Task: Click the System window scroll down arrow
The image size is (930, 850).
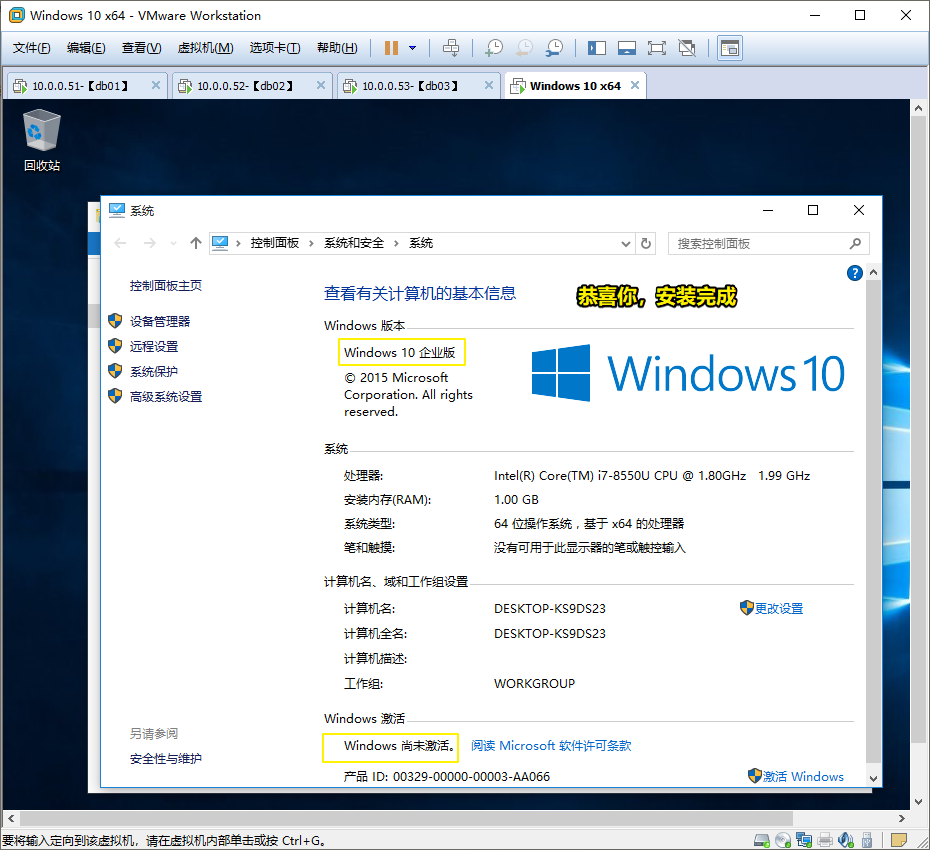Action: (x=873, y=778)
